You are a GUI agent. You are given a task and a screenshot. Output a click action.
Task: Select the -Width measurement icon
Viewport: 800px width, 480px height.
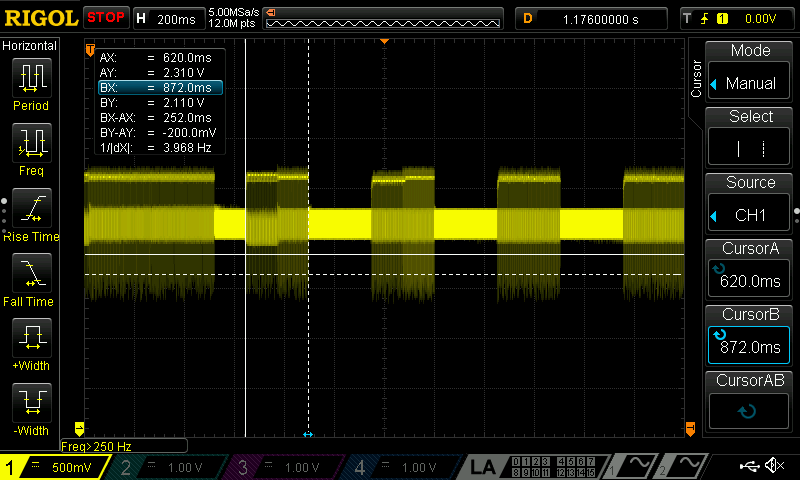(32, 402)
